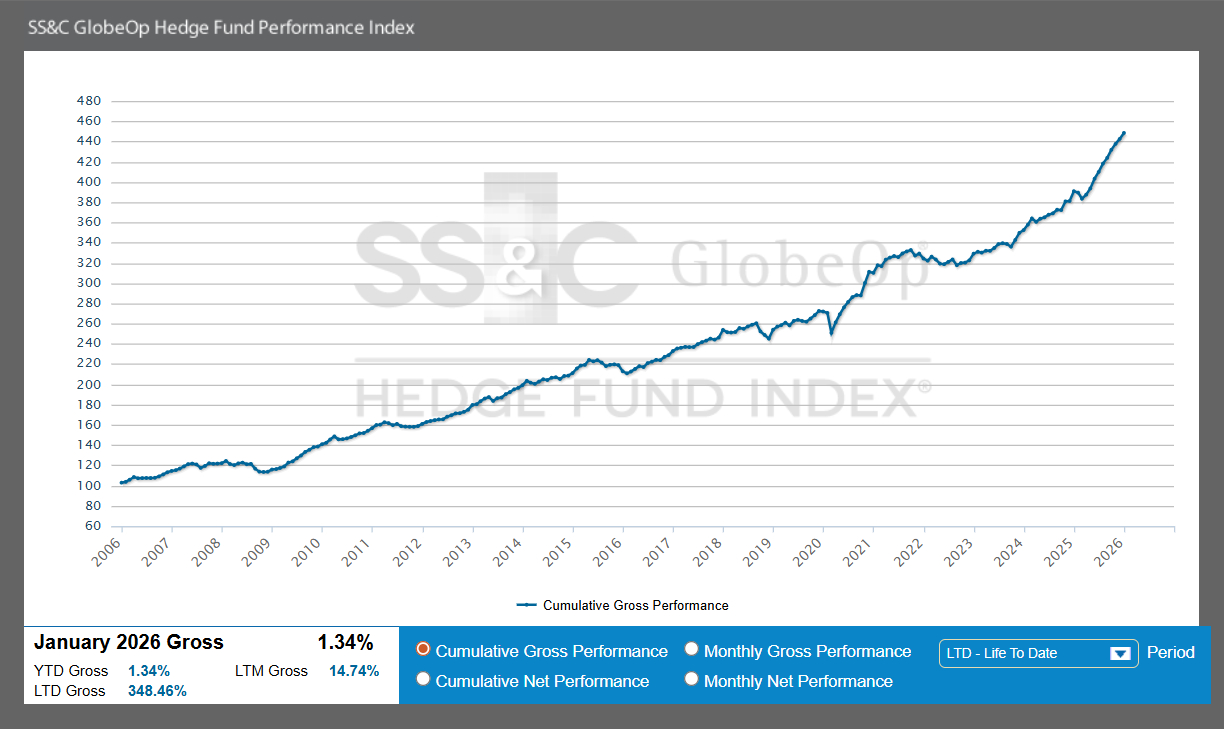1224x729 pixels.
Task: Switch to Cumulative Net Performance
Action: 423,681
